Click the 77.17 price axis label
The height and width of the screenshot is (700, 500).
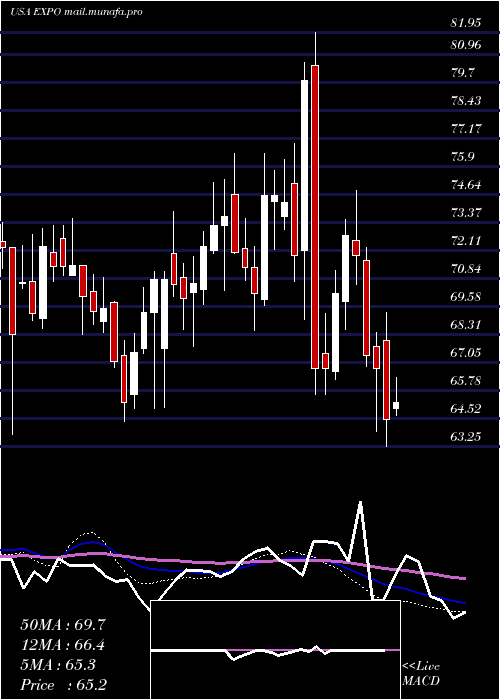(466, 129)
